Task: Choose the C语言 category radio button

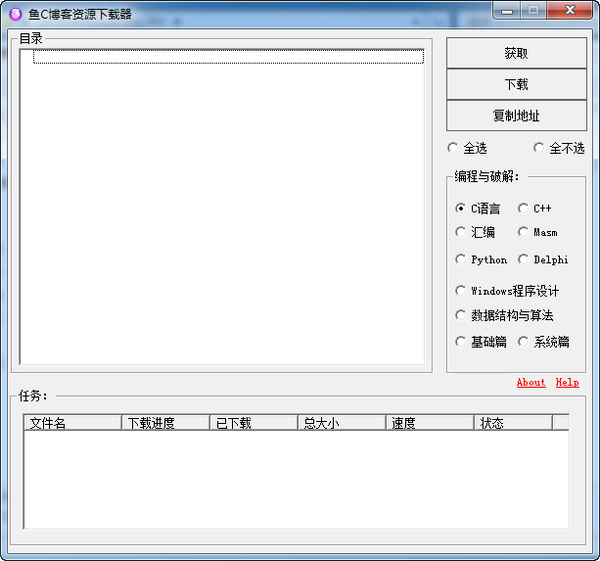Action: tap(460, 208)
